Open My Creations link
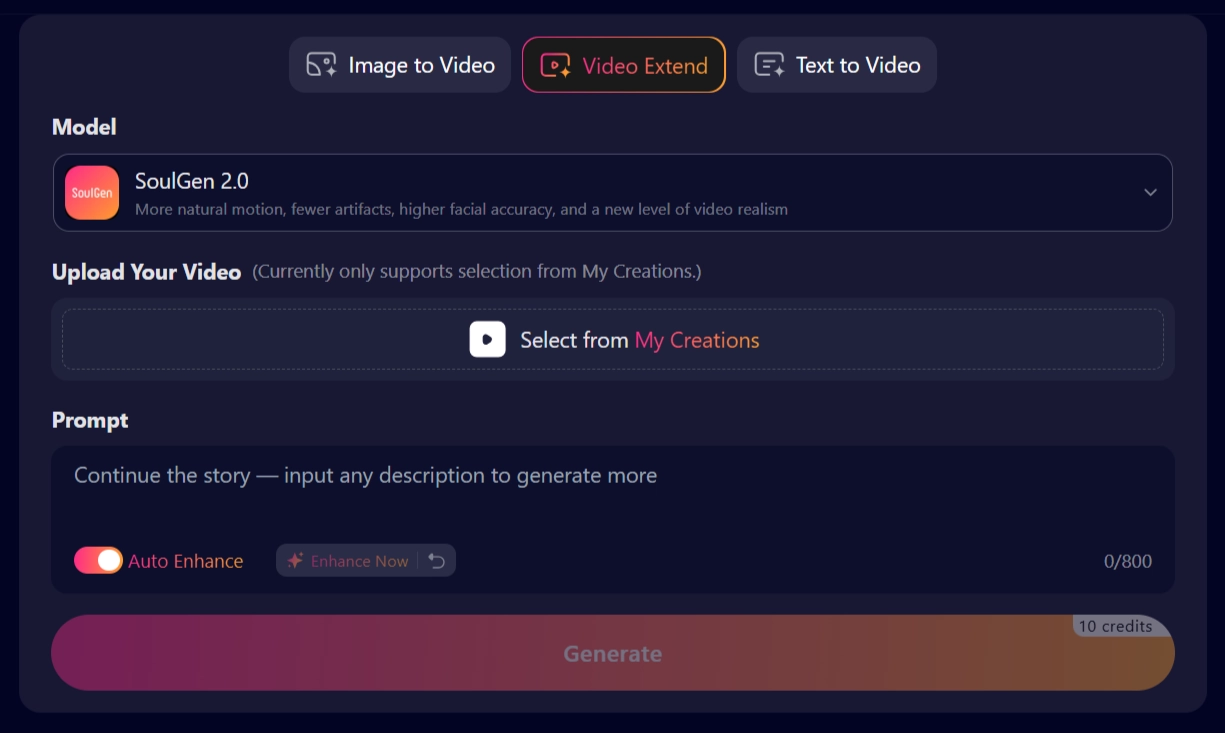1225x733 pixels. pos(697,340)
